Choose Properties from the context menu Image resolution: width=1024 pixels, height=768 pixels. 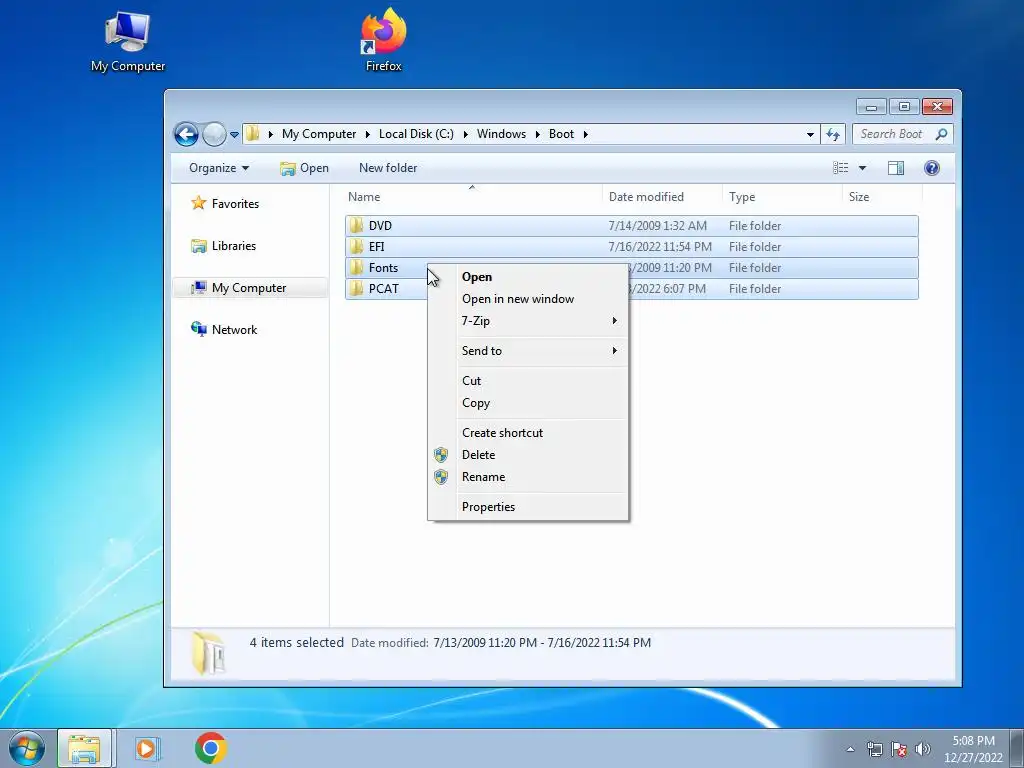click(x=528, y=507)
